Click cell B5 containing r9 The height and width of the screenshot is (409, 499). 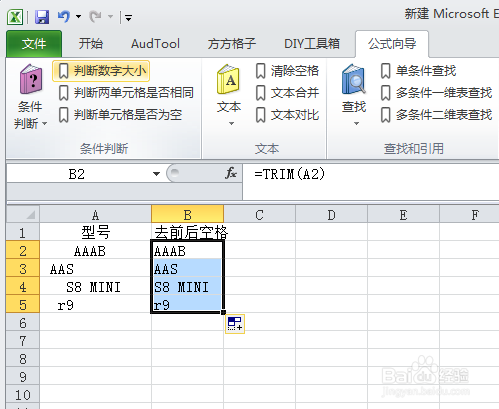(187, 304)
